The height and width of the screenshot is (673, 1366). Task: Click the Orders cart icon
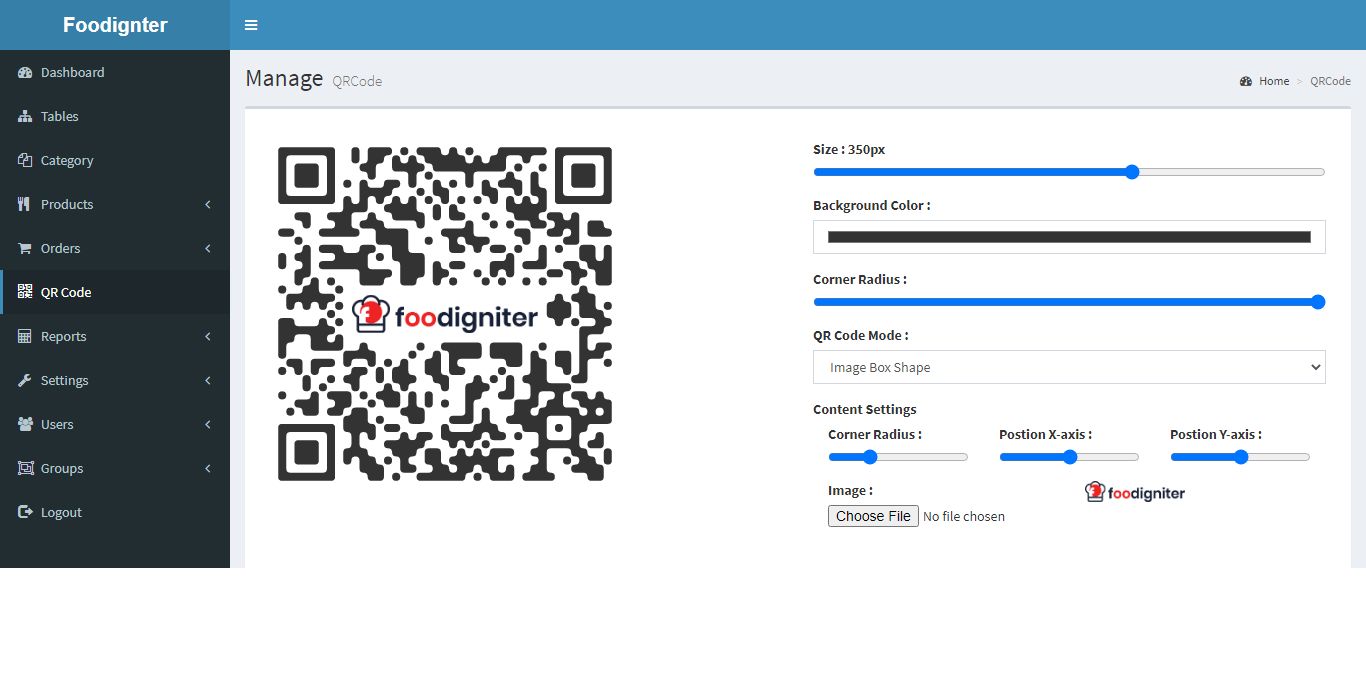tap(25, 248)
